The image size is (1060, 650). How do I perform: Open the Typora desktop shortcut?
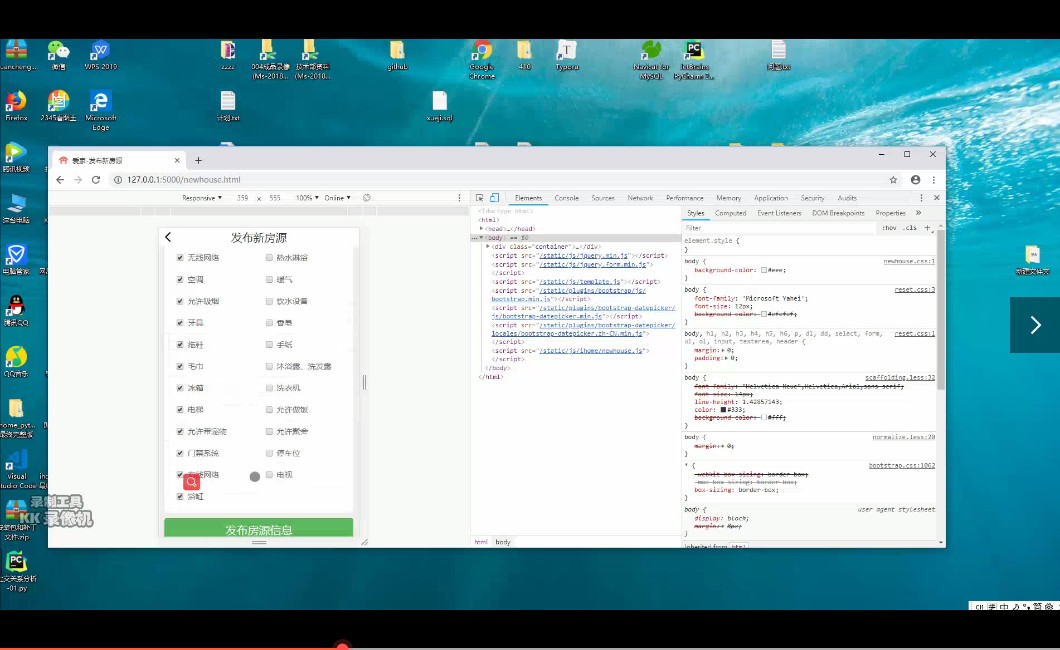point(567,55)
